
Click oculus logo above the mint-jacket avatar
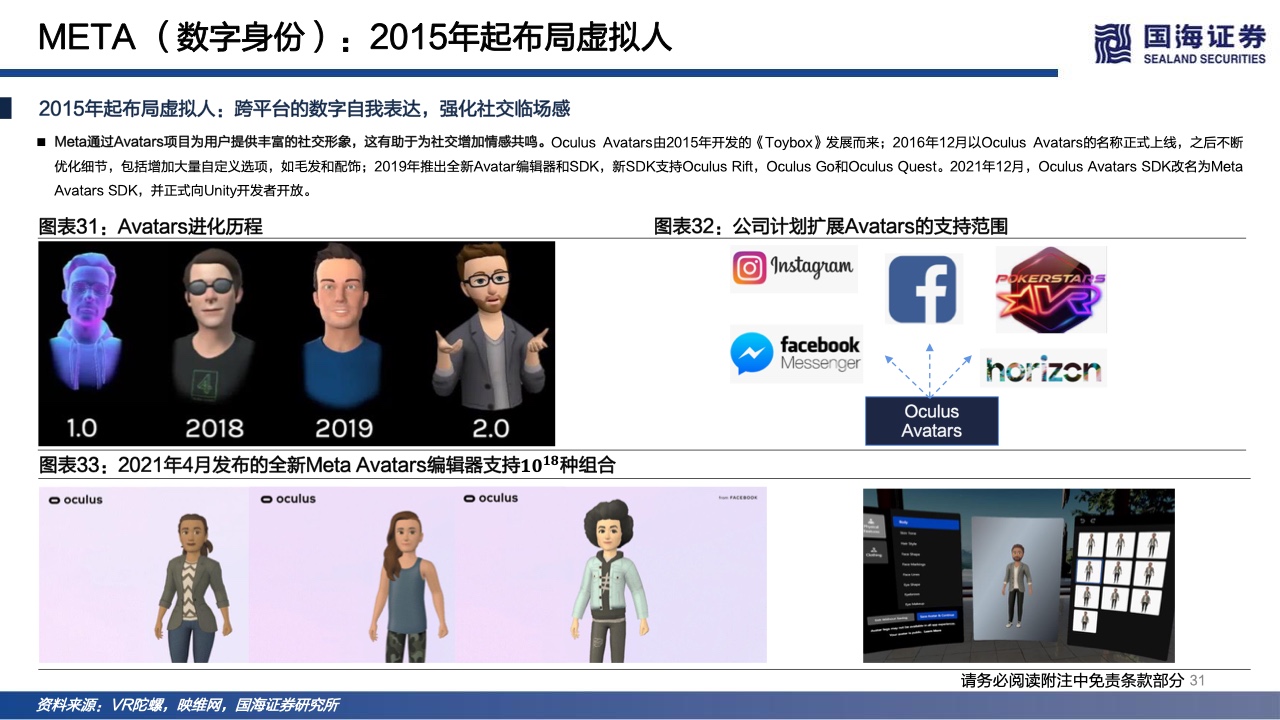coord(491,498)
